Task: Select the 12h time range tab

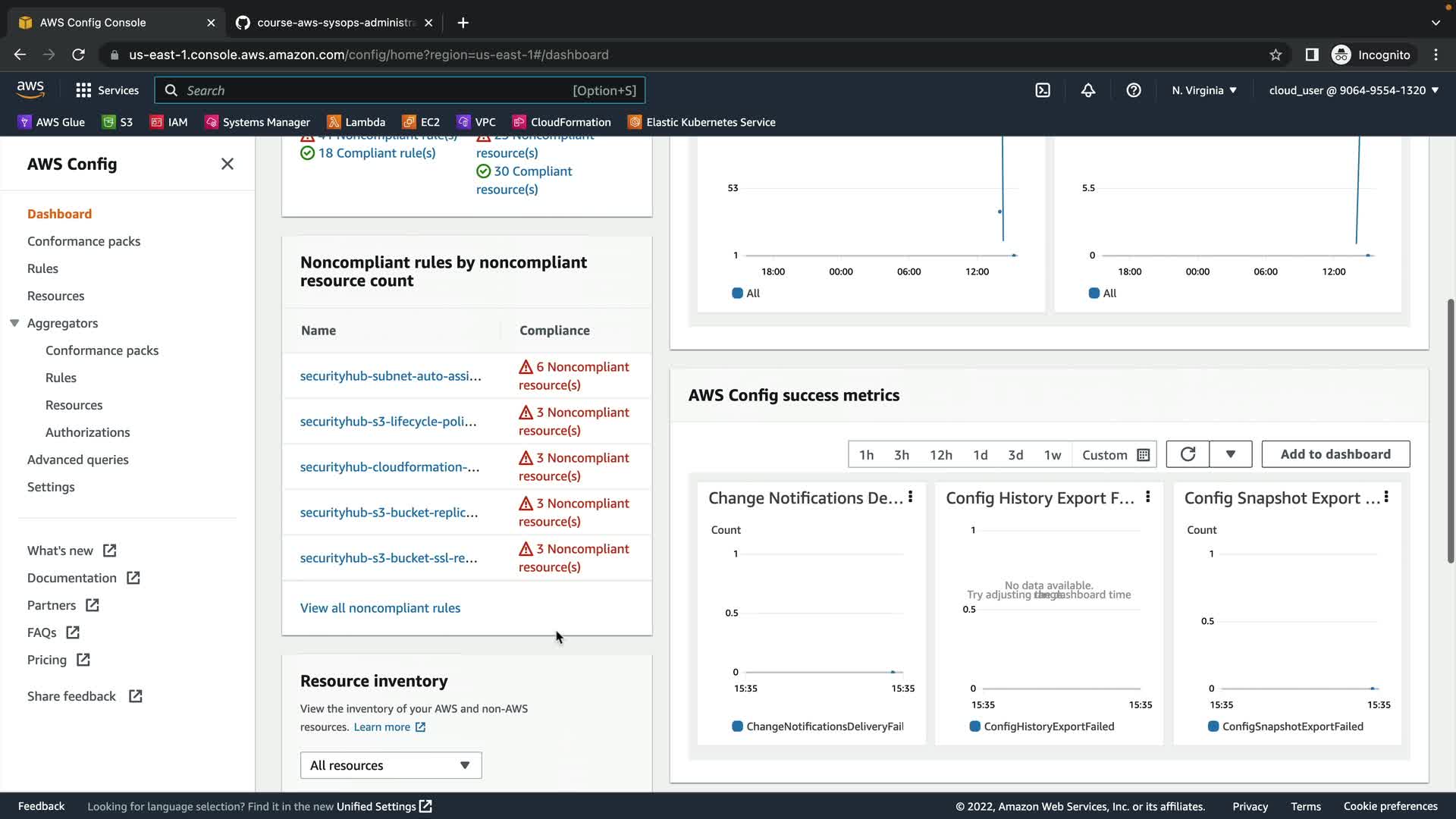Action: click(x=940, y=455)
